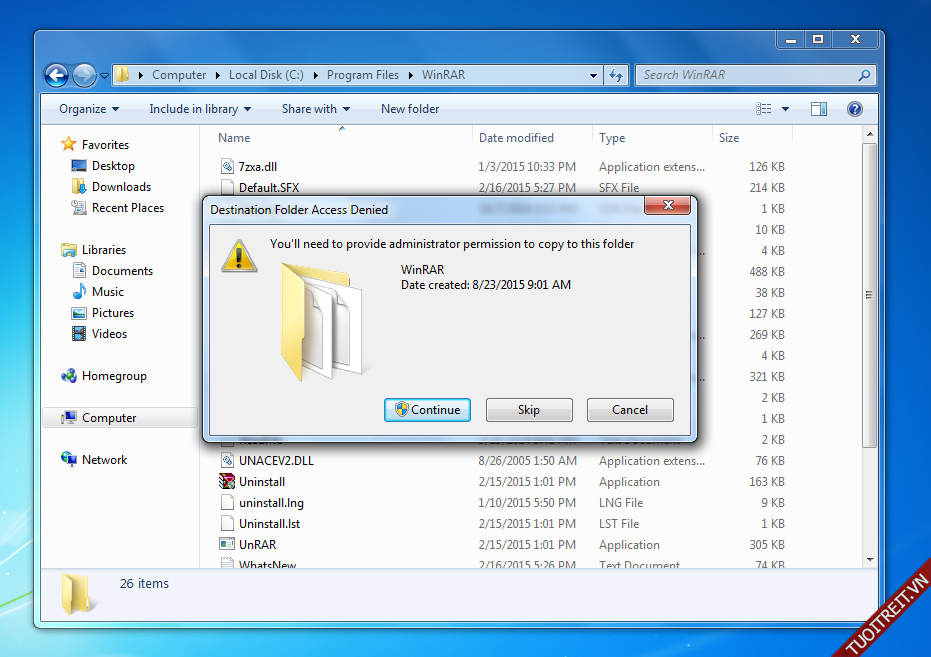The image size is (931, 657).
Task: Select Favorites in navigation pane
Action: pos(105,144)
